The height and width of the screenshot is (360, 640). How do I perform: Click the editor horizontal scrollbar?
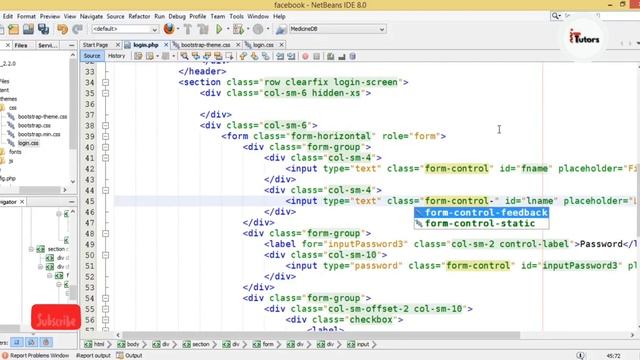321,335
